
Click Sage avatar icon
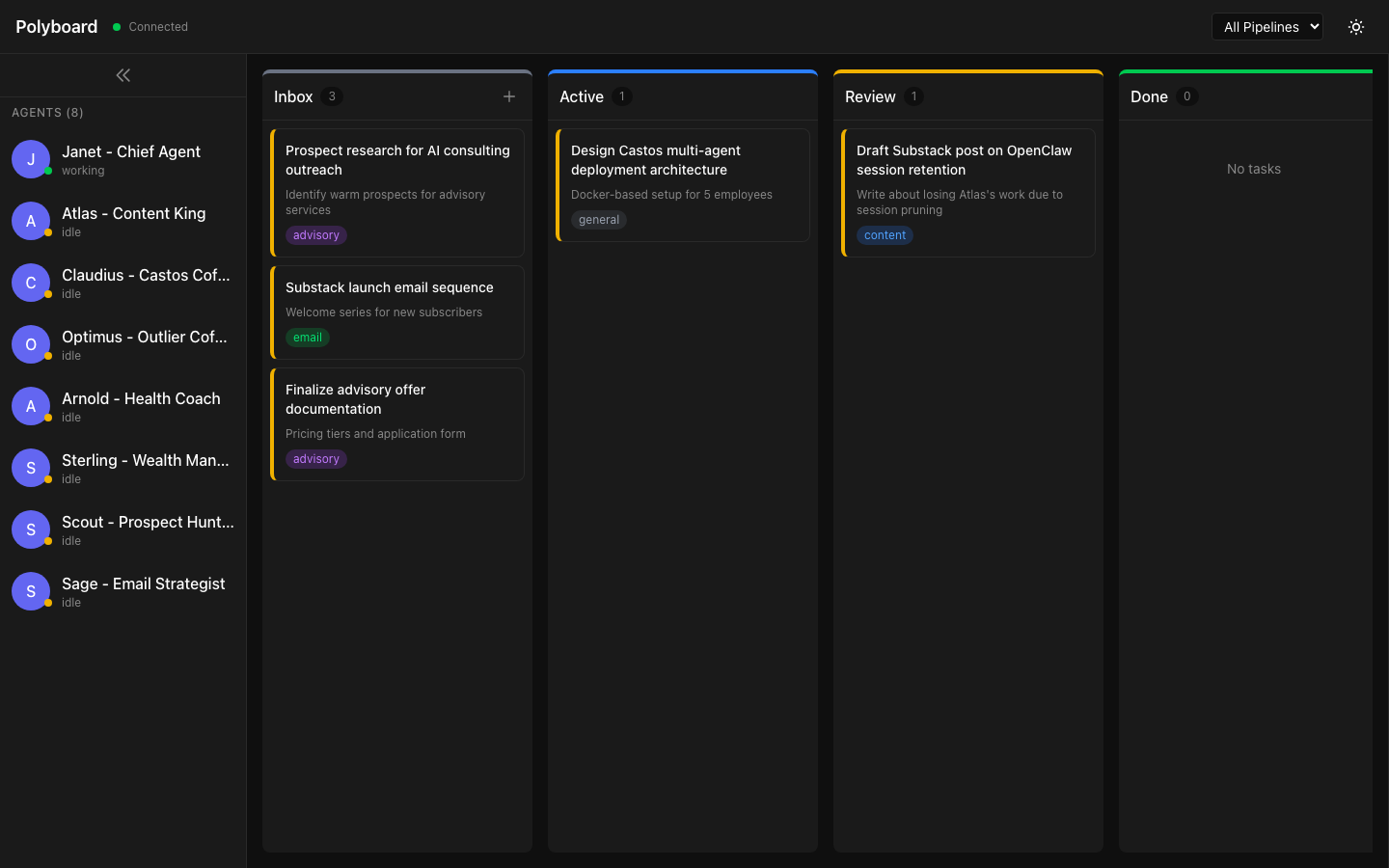(31, 591)
